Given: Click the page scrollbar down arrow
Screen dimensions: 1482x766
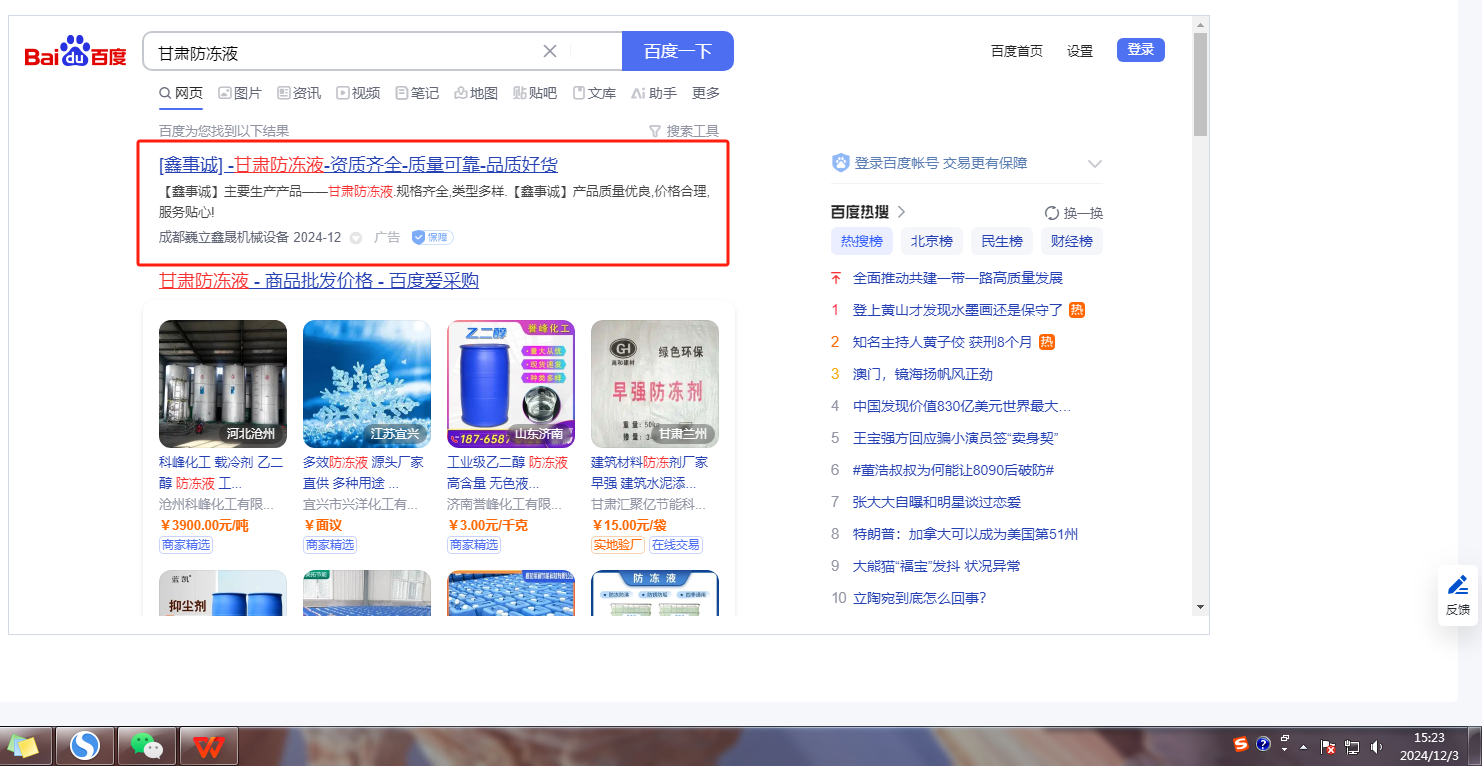Looking at the screenshot, I should pyautogui.click(x=1200, y=607).
